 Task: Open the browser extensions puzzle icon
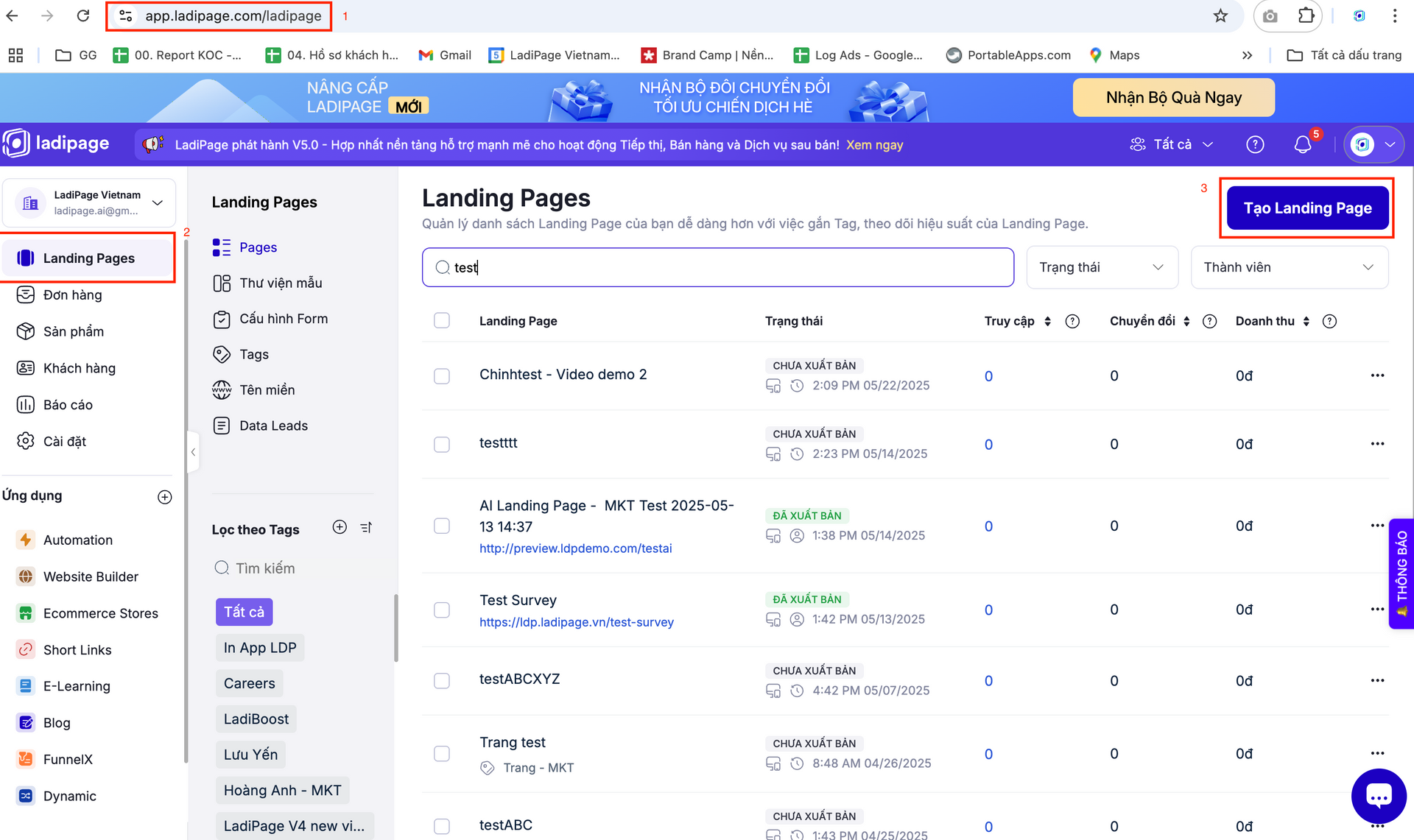click(x=1306, y=15)
